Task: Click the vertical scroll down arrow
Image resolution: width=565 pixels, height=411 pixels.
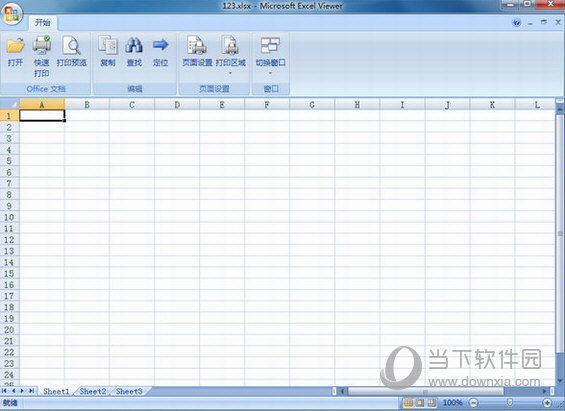Action: 560,380
